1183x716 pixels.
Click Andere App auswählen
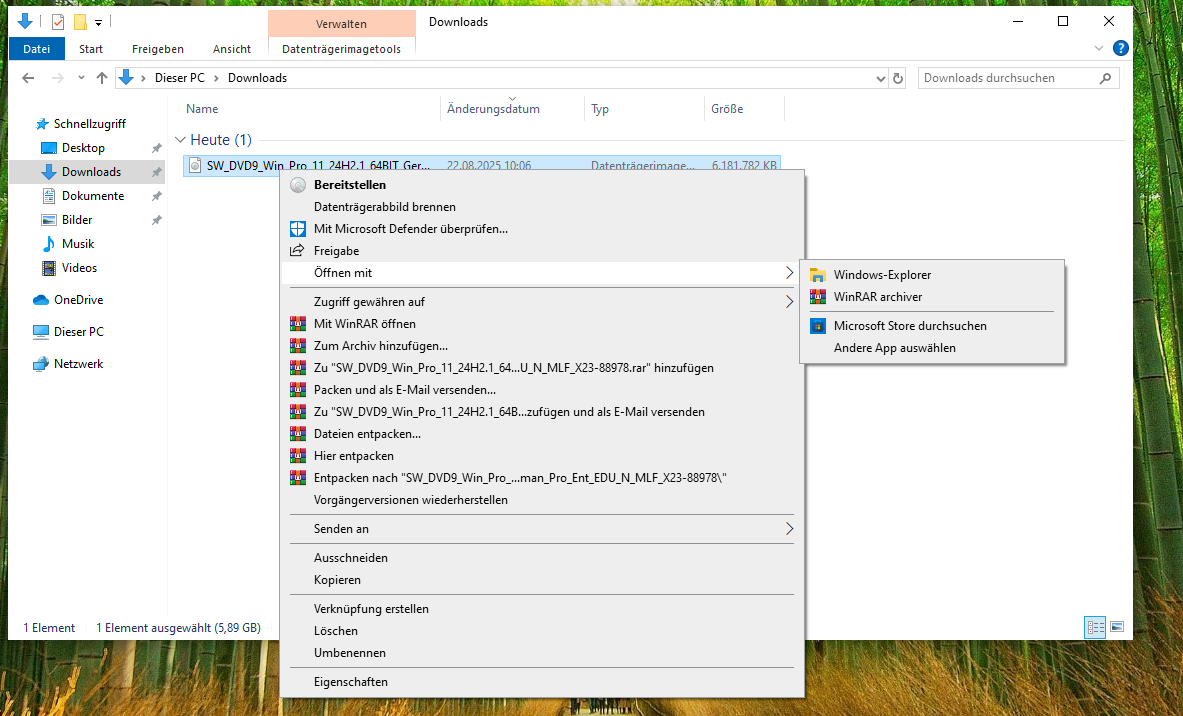894,348
